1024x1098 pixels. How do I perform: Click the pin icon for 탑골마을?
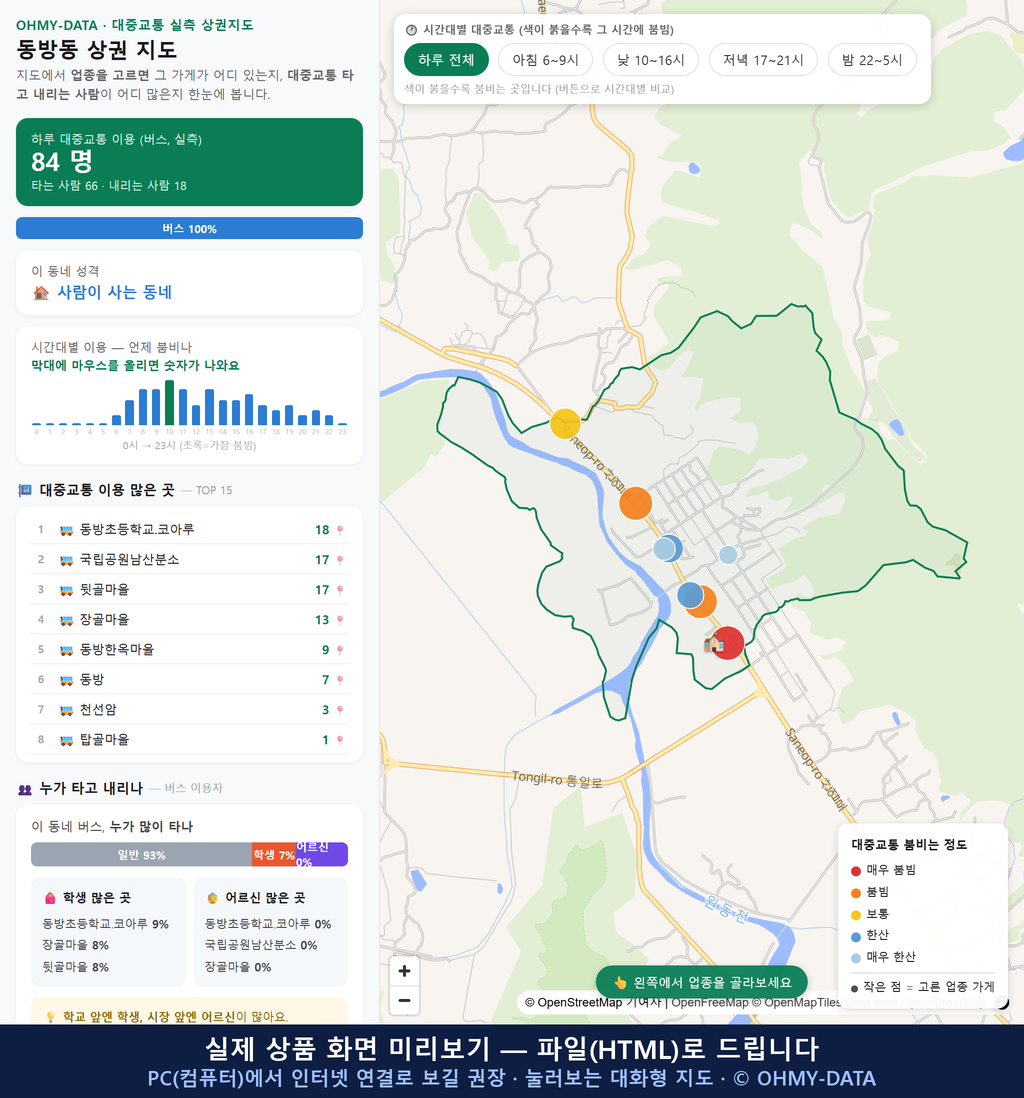[340, 740]
